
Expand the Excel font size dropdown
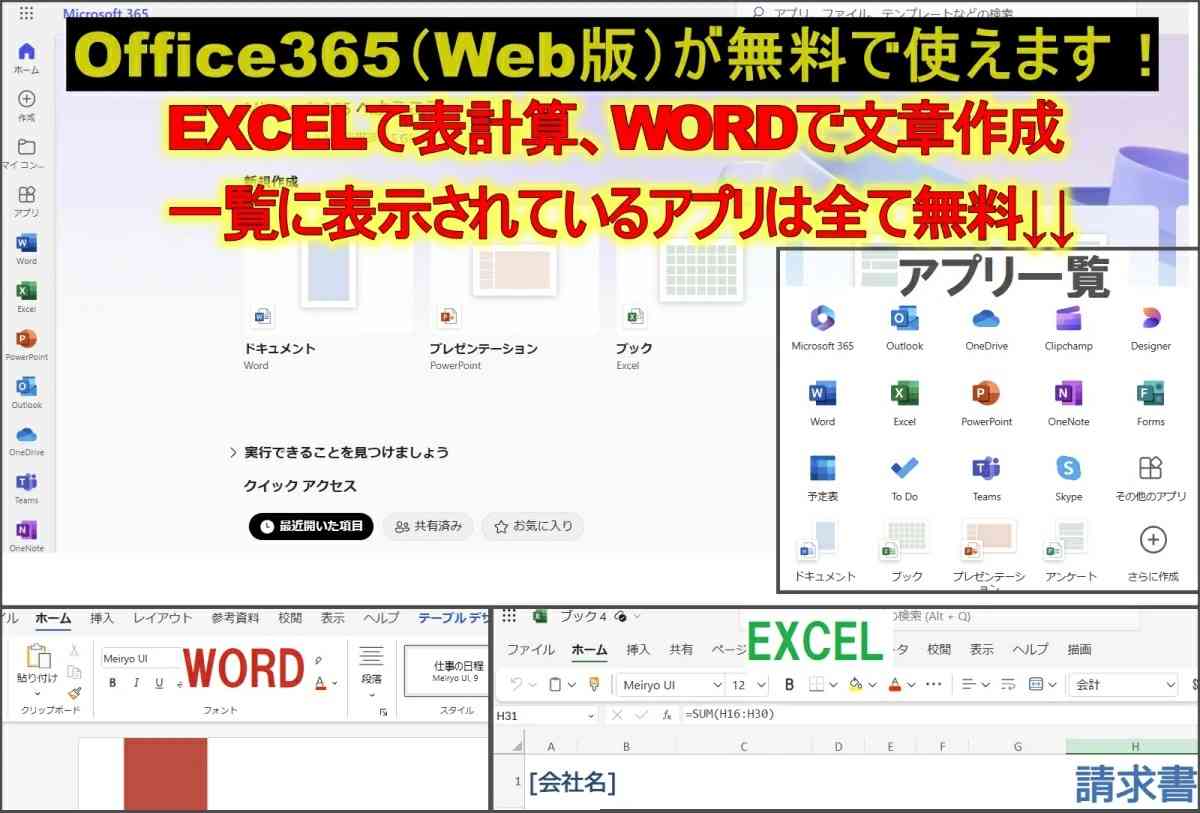pos(760,685)
